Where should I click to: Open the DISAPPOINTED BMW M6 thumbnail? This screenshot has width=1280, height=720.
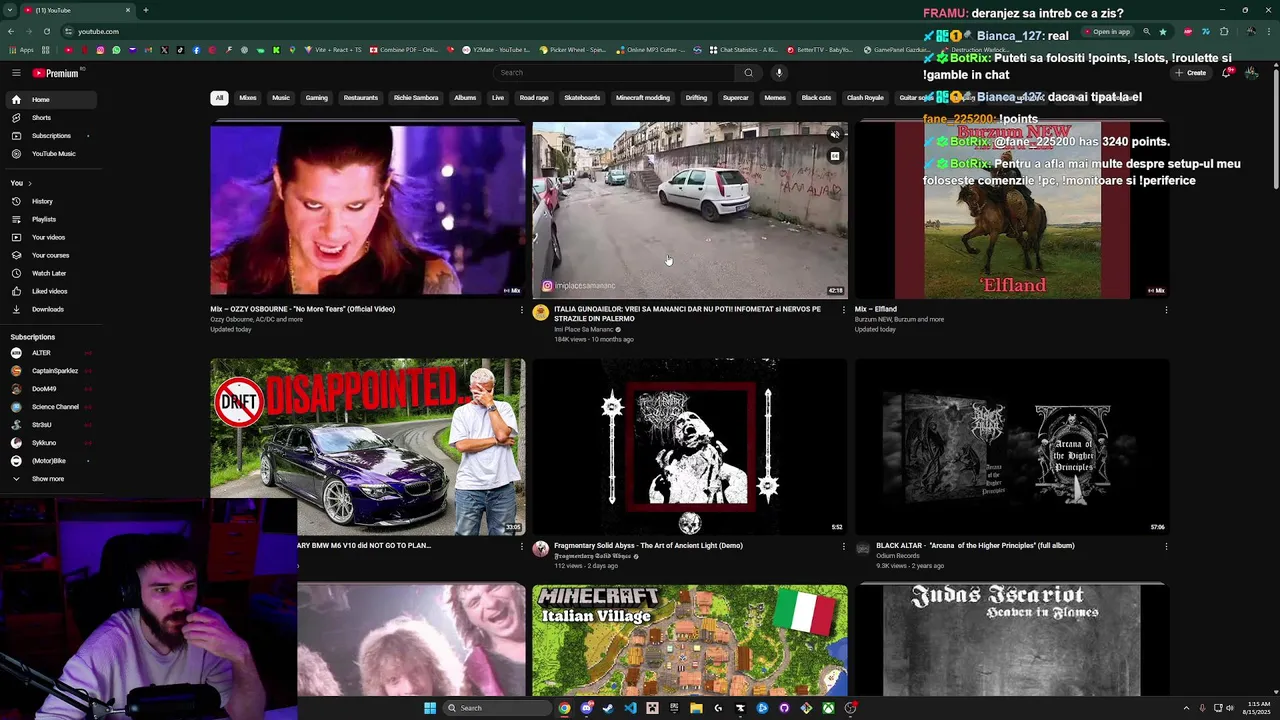[x=367, y=447]
